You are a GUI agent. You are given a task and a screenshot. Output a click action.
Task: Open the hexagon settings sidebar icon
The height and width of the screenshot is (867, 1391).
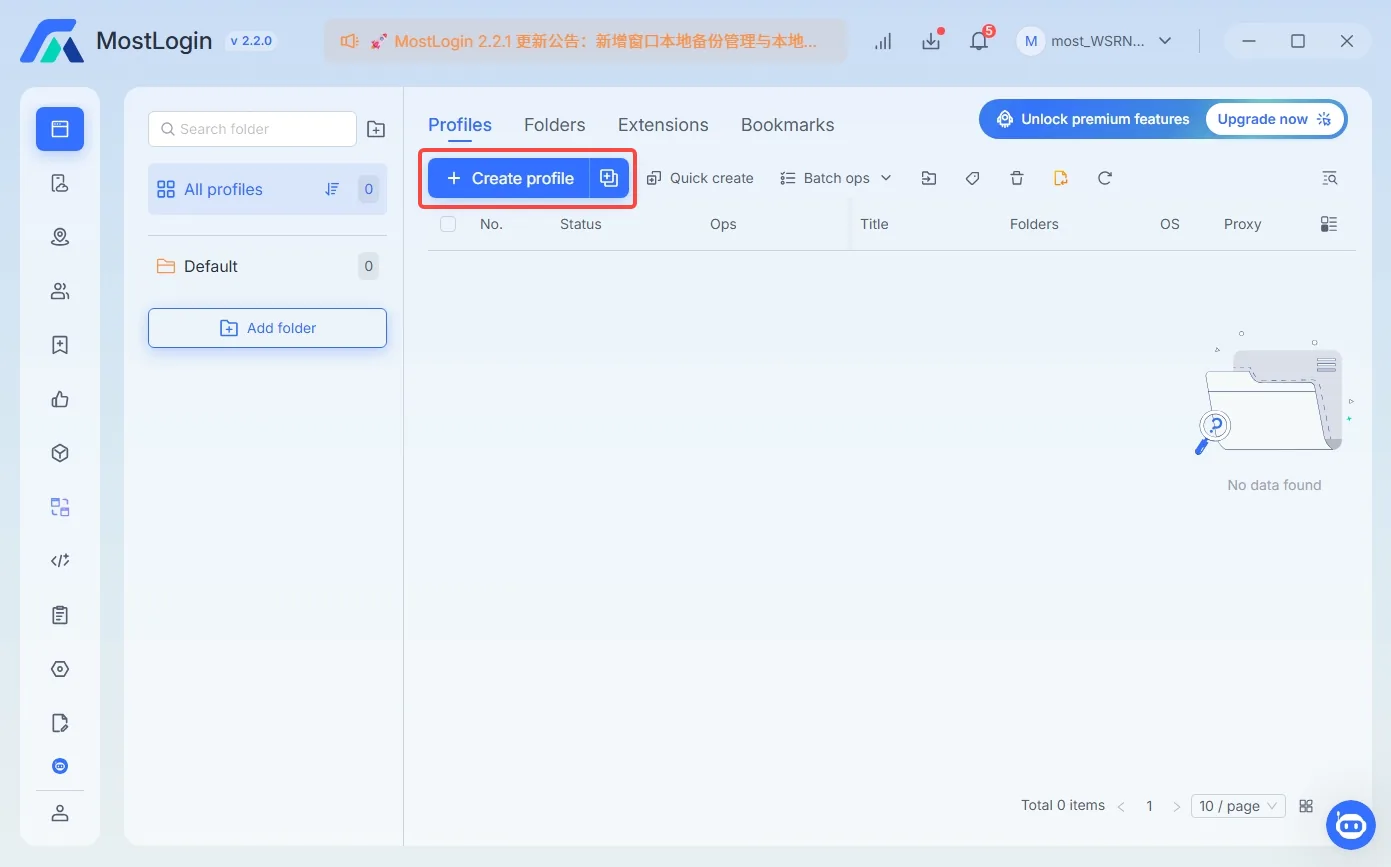60,669
